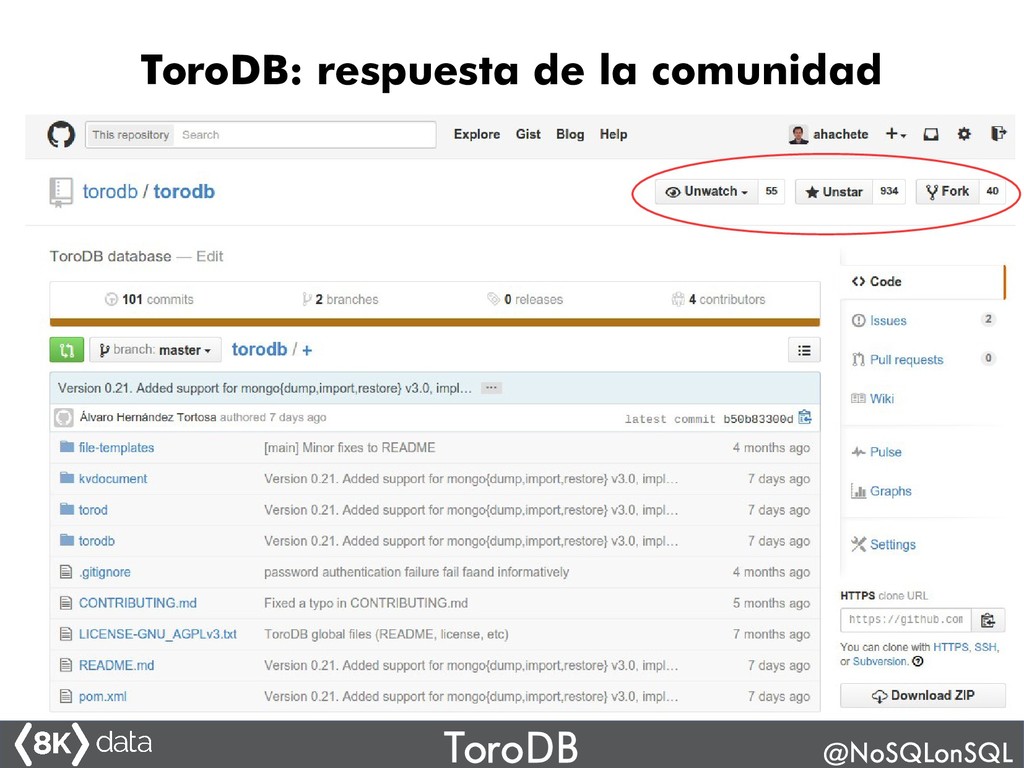
Task: Switch clone URL to SSH
Action: click(985, 647)
